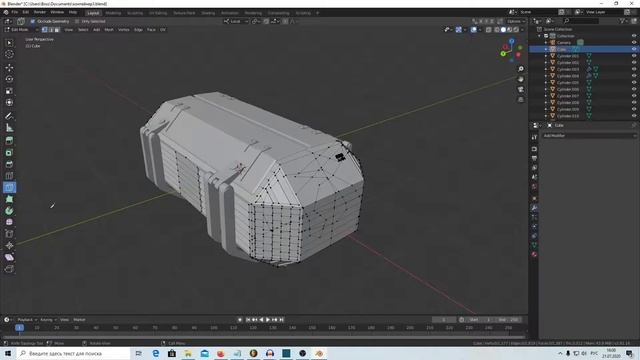Select the Shear tool
The height and width of the screenshot is (360, 640).
click(9, 257)
